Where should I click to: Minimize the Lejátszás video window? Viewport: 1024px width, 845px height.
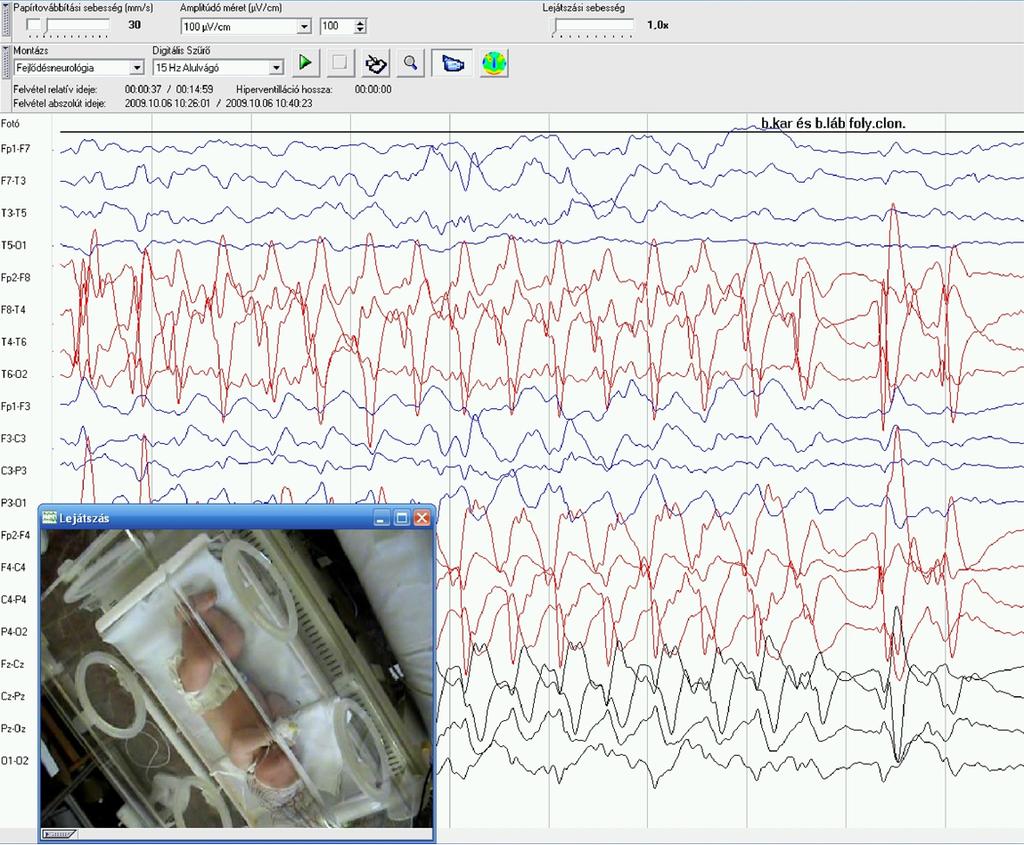coord(382,518)
